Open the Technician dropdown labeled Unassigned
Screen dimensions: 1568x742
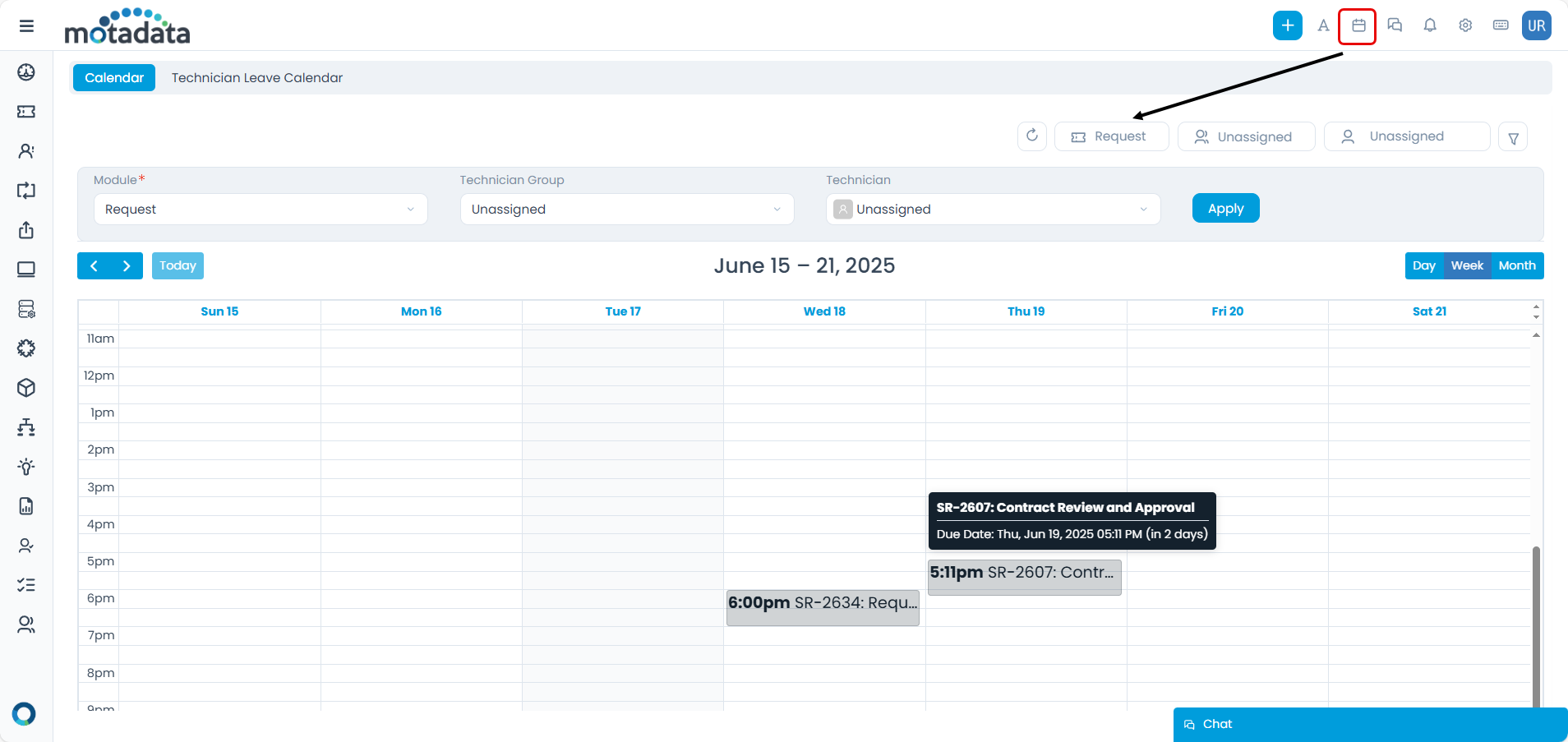(x=992, y=209)
